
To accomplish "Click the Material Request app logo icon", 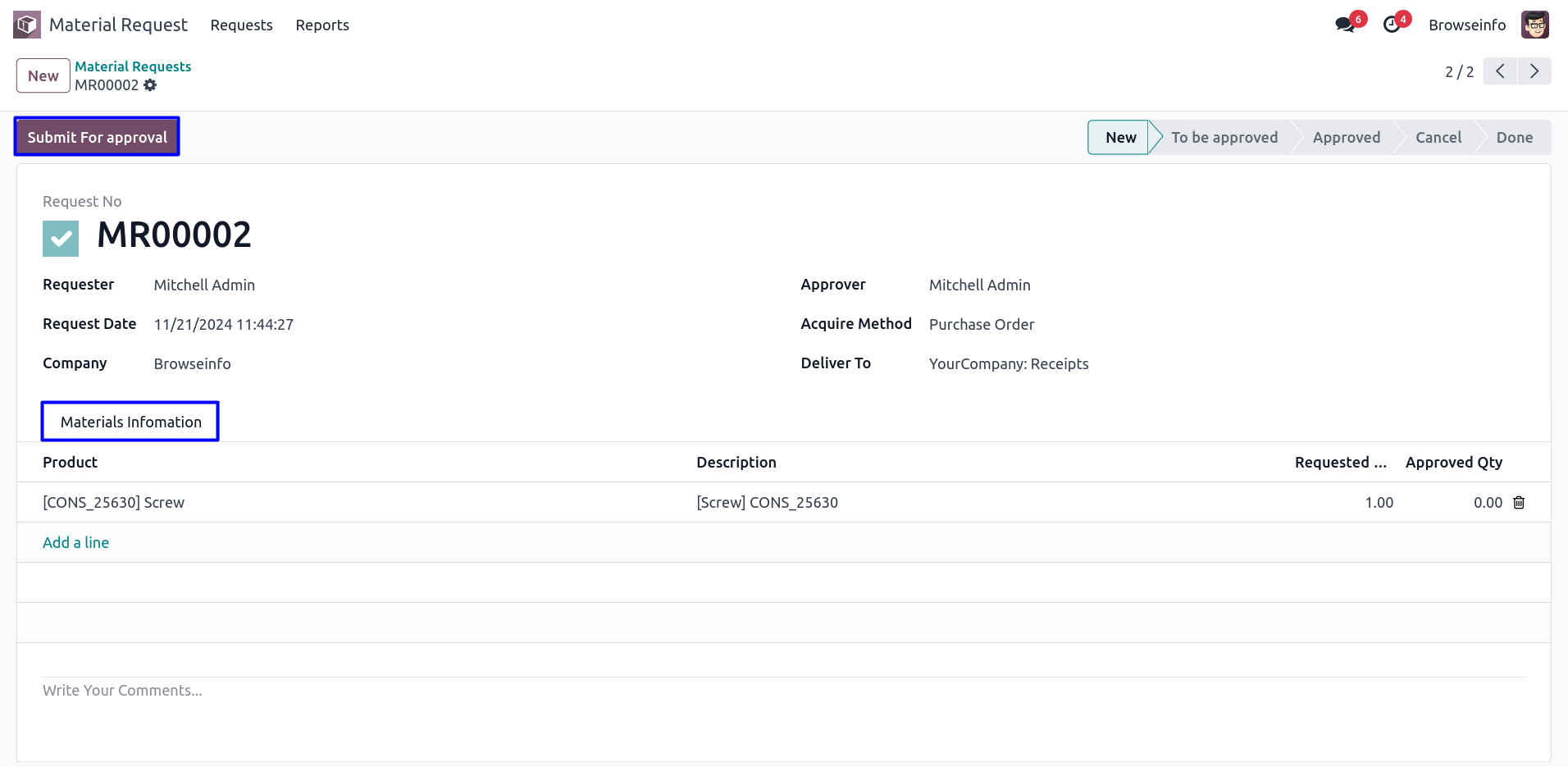I will click(27, 25).
